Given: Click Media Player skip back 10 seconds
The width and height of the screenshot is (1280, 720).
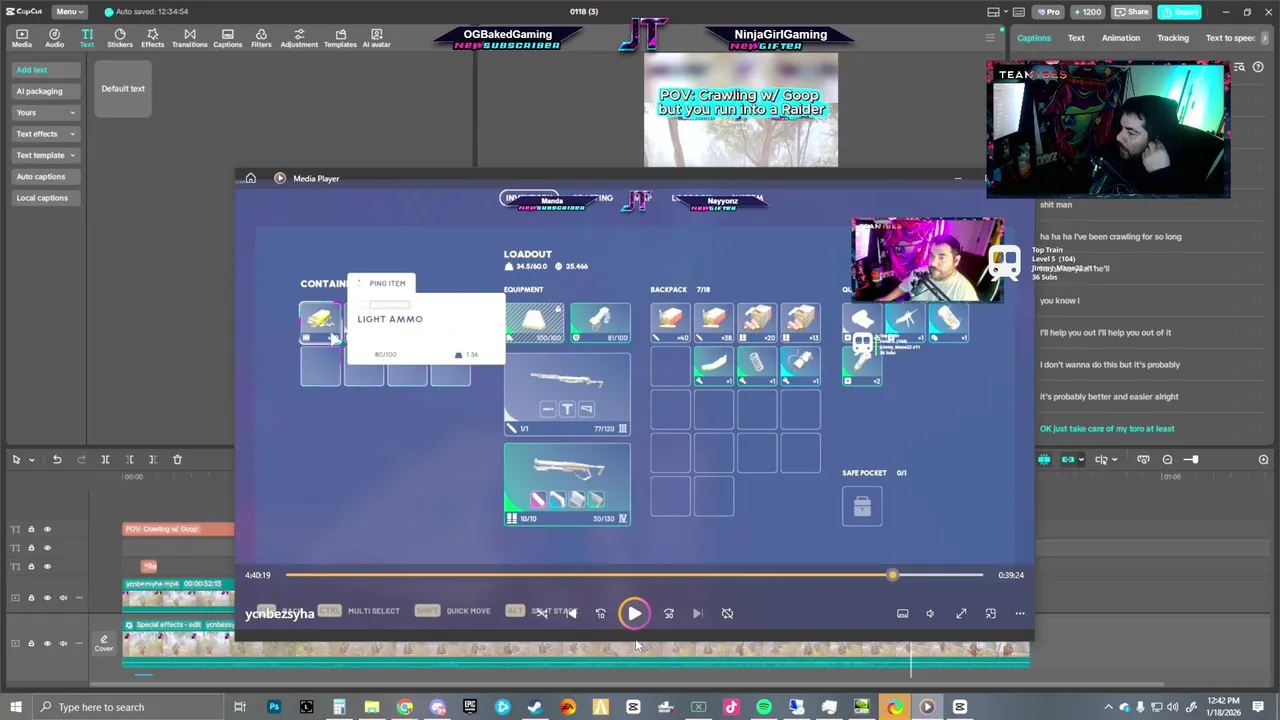Looking at the screenshot, I should tap(600, 613).
